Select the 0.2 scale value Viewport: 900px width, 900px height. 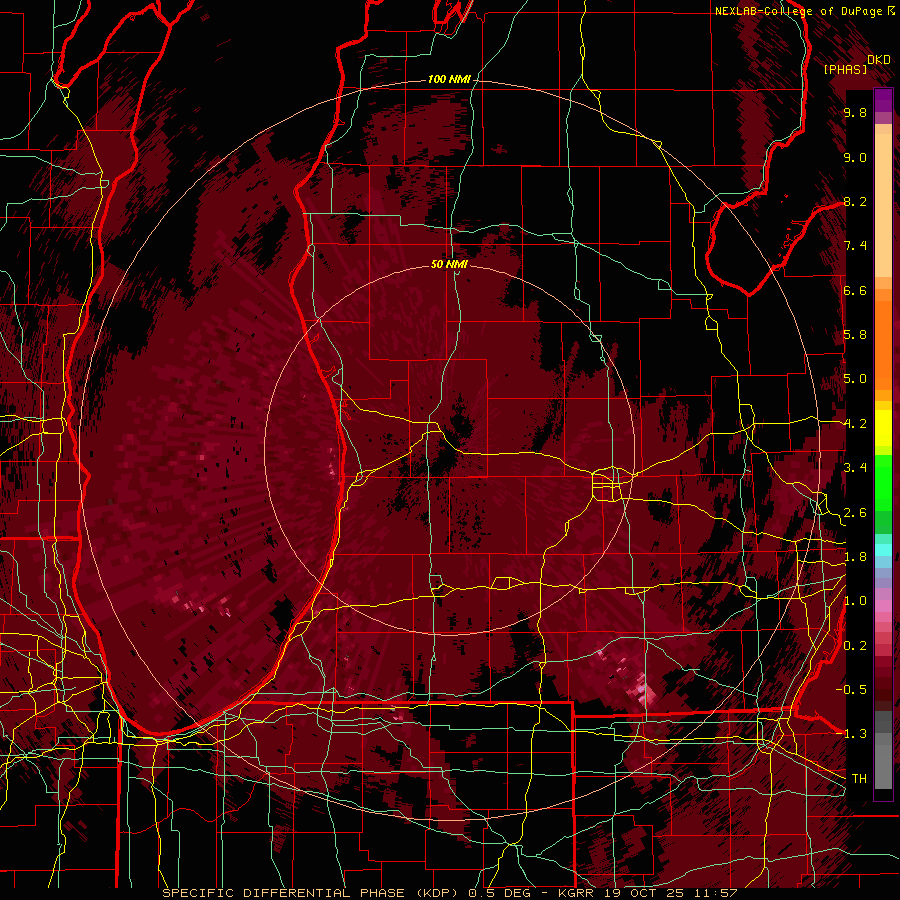[855, 646]
